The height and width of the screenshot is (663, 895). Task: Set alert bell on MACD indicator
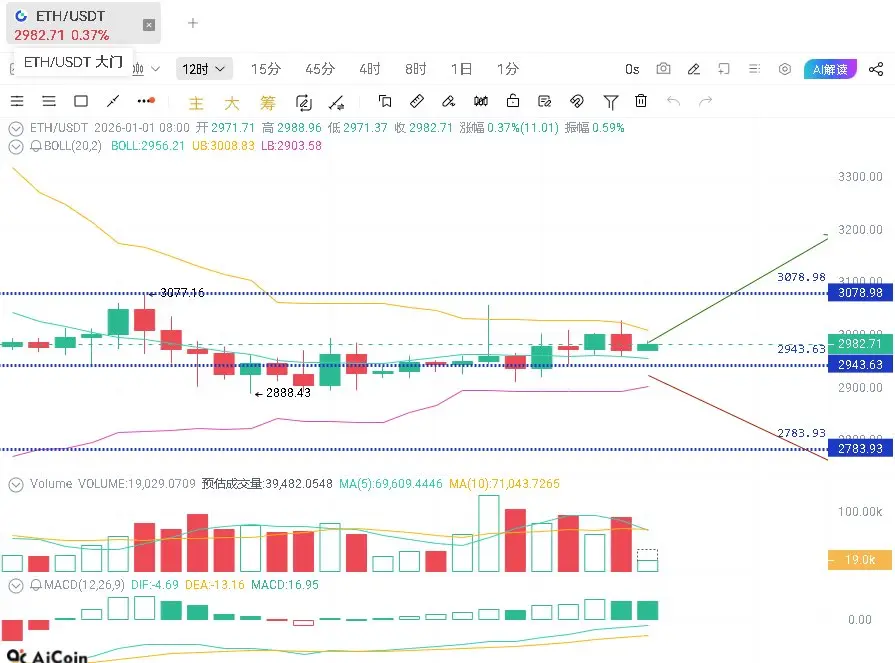point(35,585)
